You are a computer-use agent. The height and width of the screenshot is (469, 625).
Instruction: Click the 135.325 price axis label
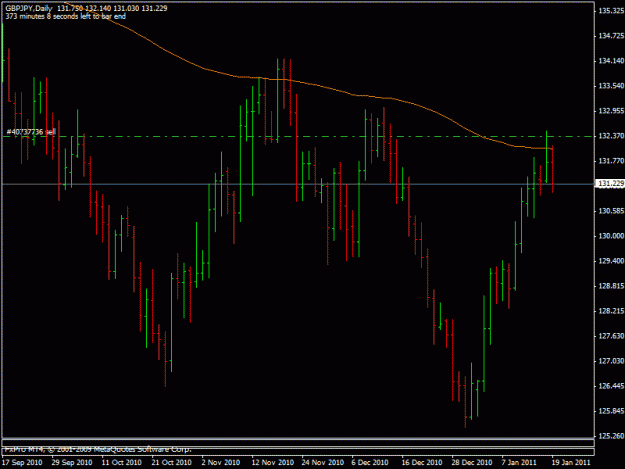click(611, 11)
